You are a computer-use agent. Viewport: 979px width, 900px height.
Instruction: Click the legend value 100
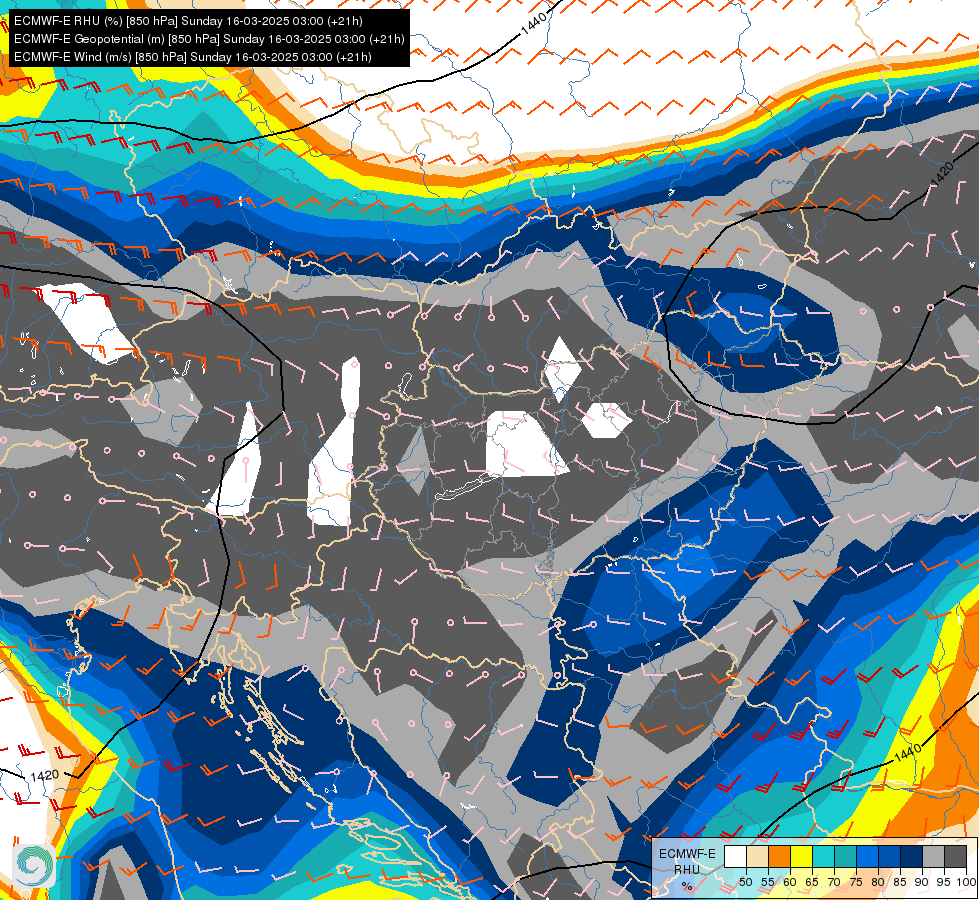coord(967,882)
